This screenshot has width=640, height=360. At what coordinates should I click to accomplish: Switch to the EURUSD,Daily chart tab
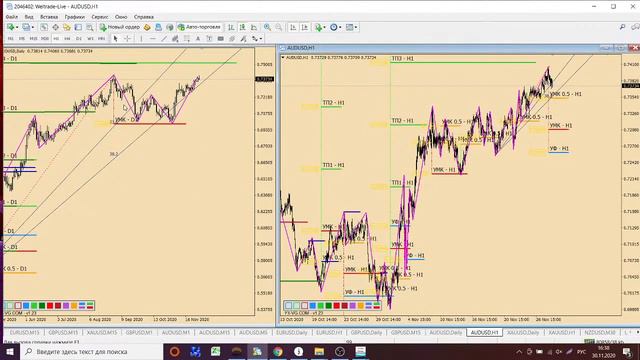pyautogui.click(x=292, y=333)
